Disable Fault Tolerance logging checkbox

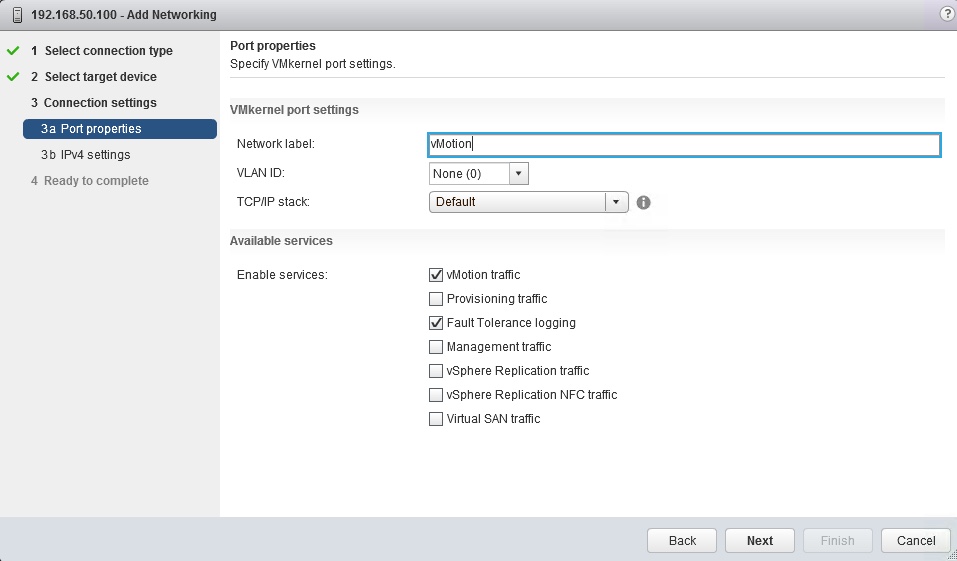(436, 323)
